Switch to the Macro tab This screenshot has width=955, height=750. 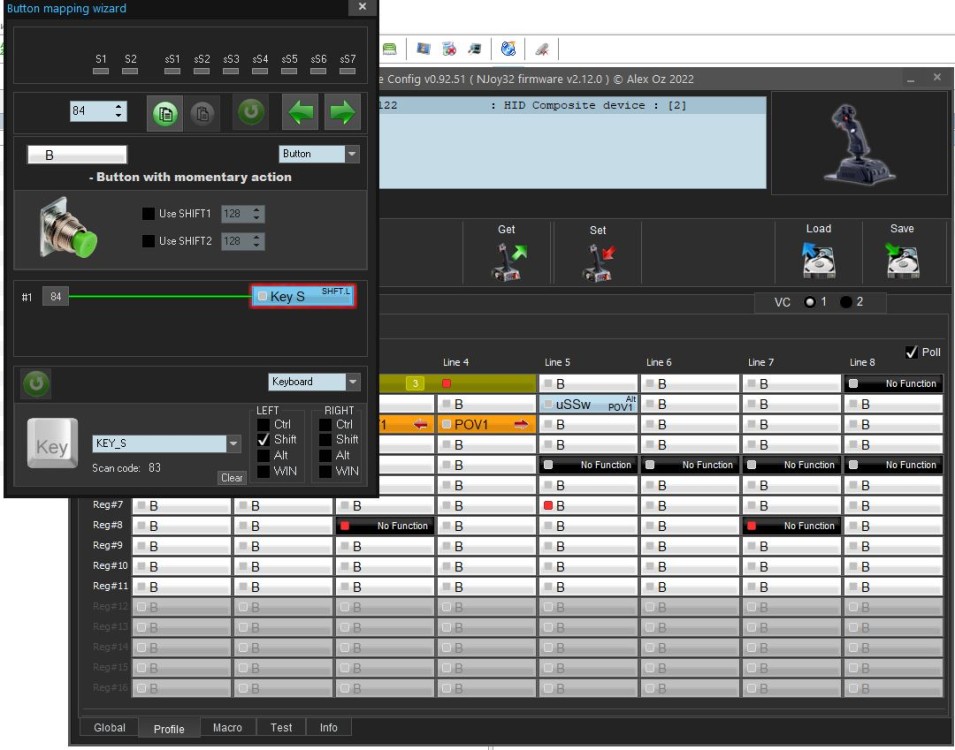click(x=227, y=728)
